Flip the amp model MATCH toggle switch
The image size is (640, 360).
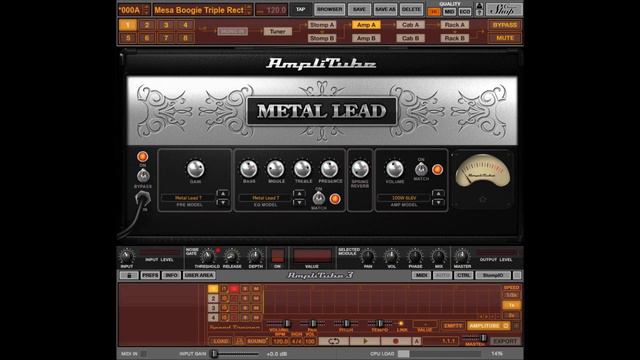421,169
